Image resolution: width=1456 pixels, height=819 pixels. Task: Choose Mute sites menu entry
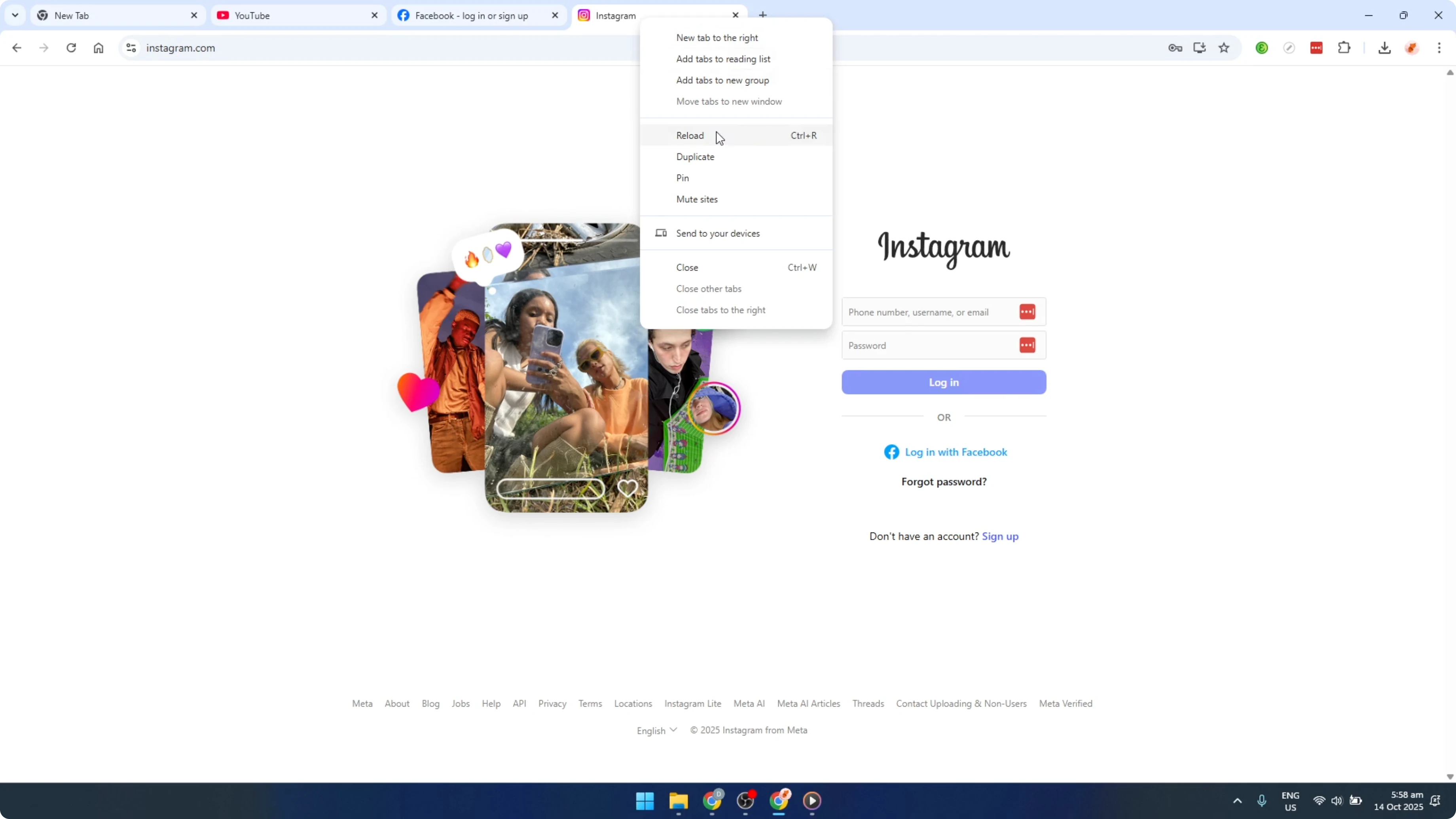[736, 199]
